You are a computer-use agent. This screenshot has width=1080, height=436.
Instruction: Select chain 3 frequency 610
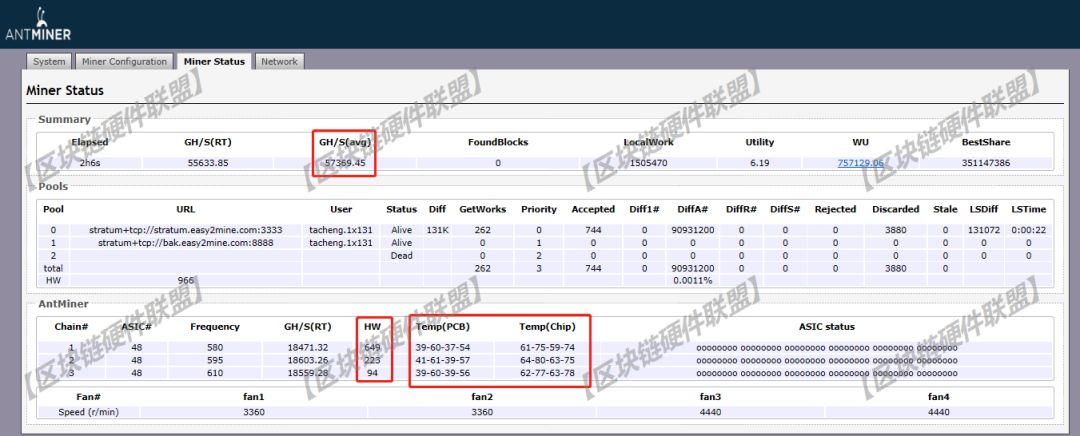pos(215,373)
